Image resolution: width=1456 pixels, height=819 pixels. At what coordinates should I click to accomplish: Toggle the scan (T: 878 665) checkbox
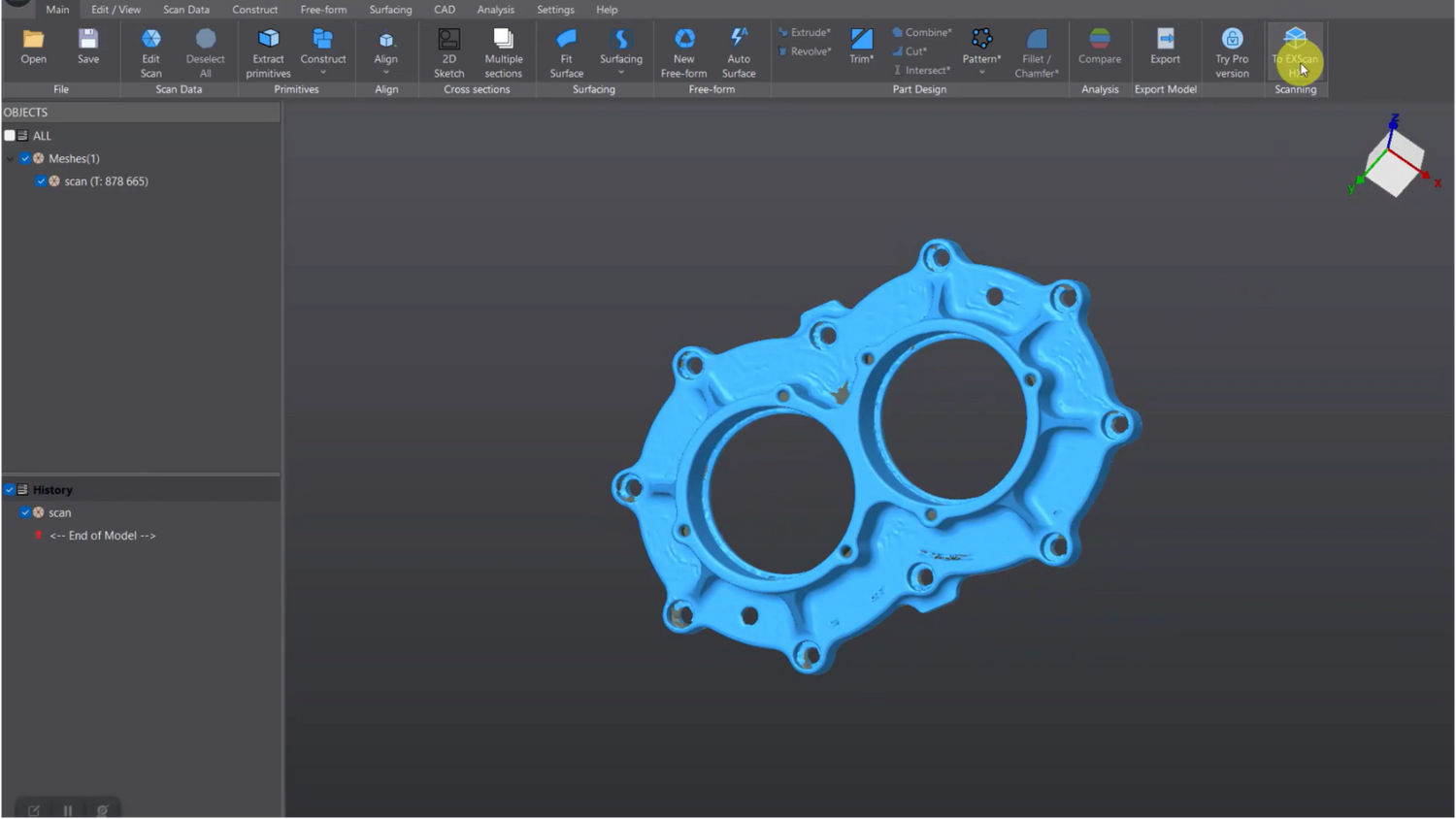point(41,181)
